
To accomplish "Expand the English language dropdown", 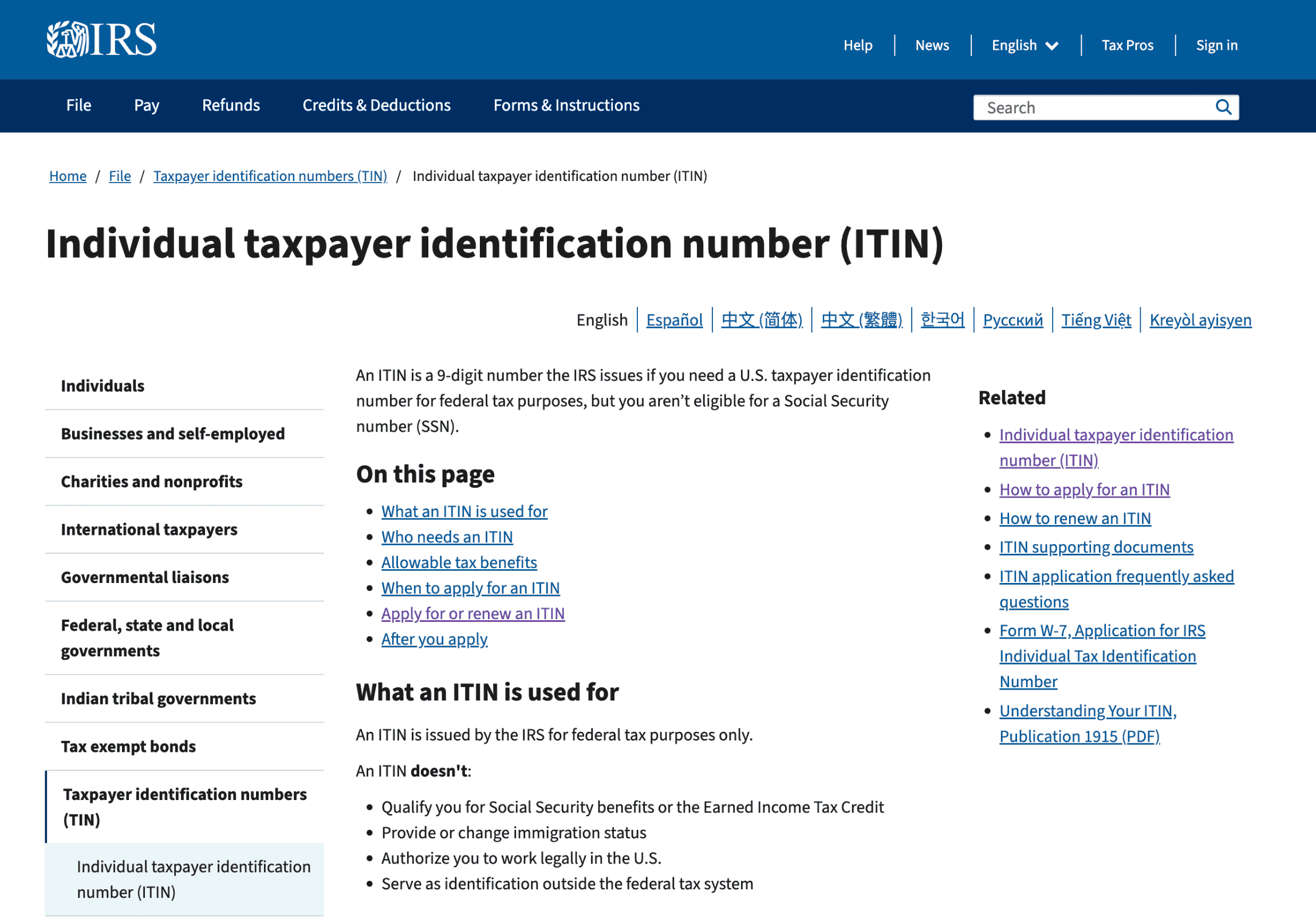I will (1025, 45).
